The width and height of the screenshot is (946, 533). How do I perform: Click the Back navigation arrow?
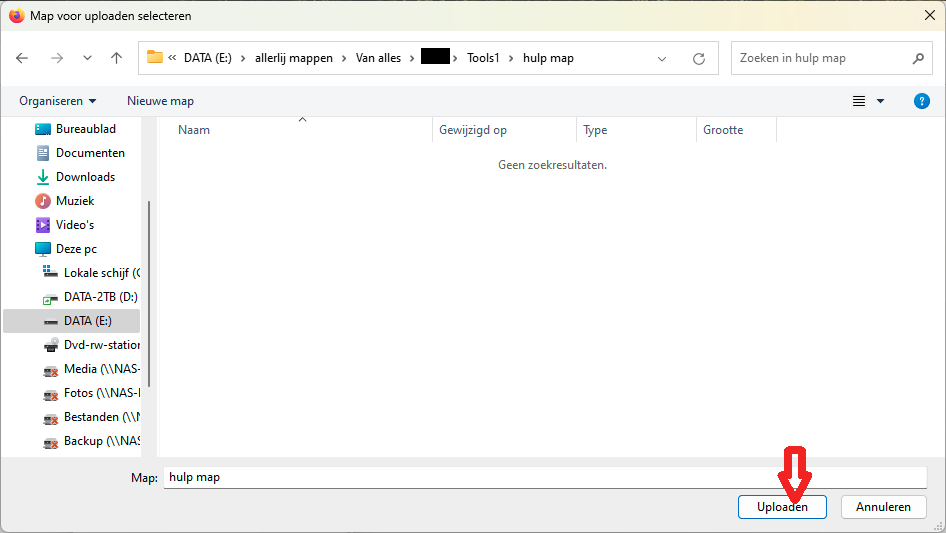[22, 58]
